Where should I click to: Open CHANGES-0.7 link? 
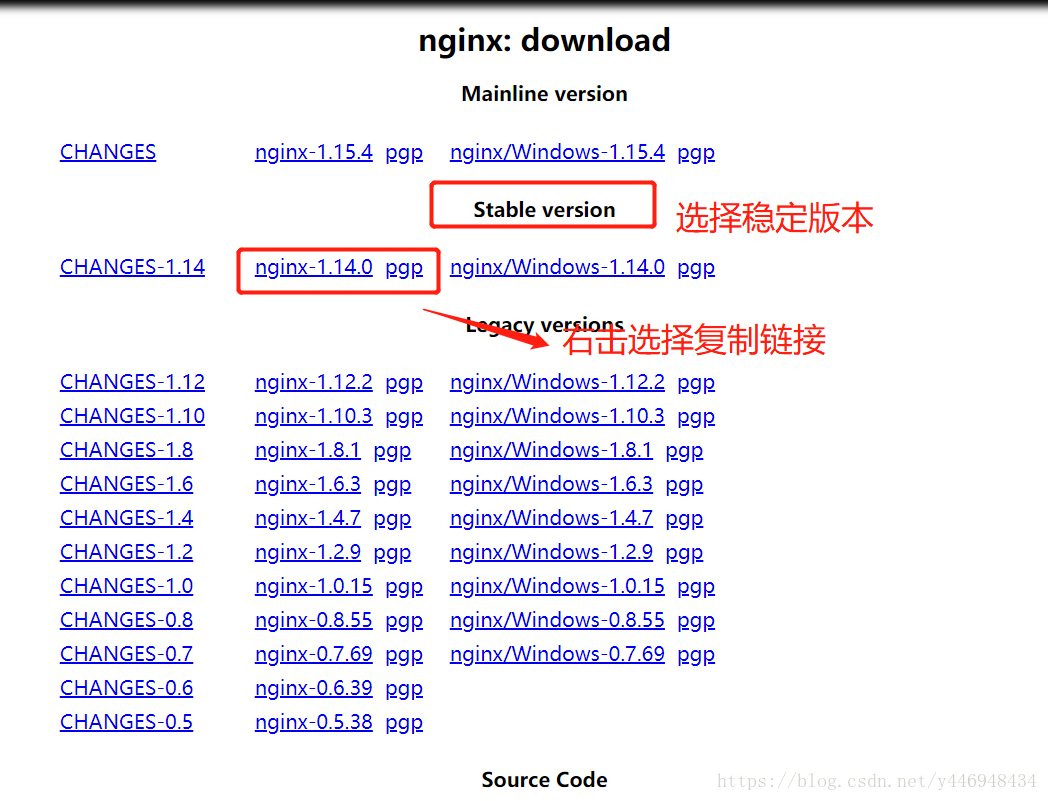click(x=126, y=655)
